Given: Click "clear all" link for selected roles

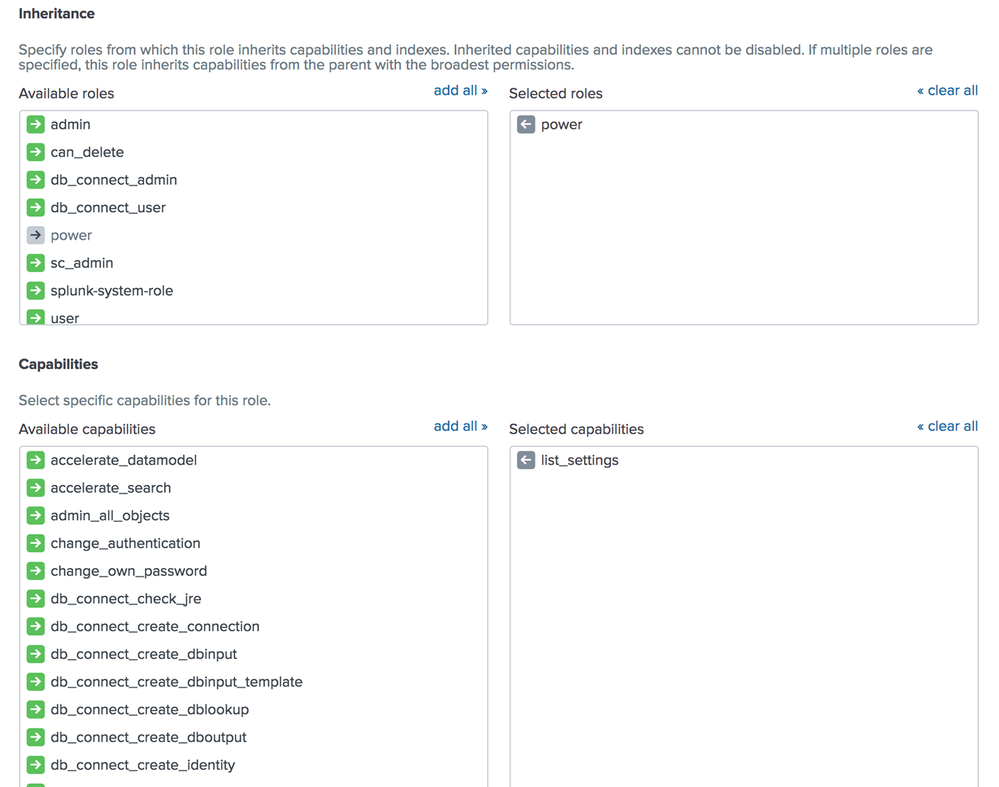Looking at the screenshot, I should pos(947,91).
